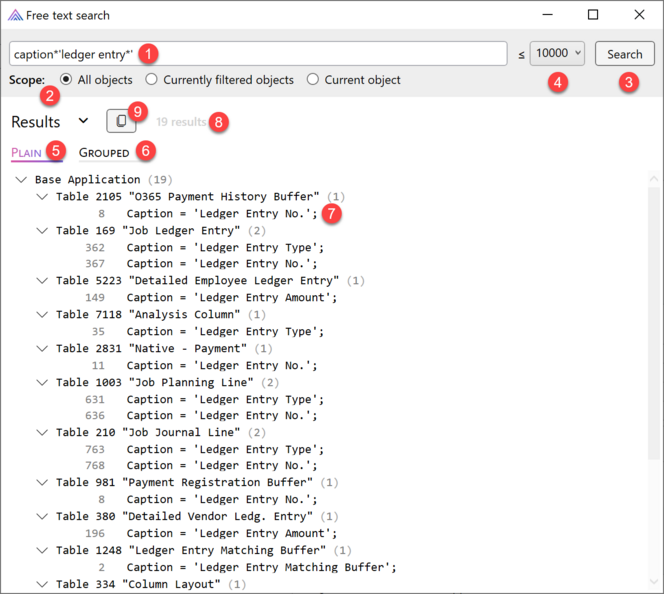Close the Free text search window
Image resolution: width=664 pixels, height=594 pixels.
639,15
